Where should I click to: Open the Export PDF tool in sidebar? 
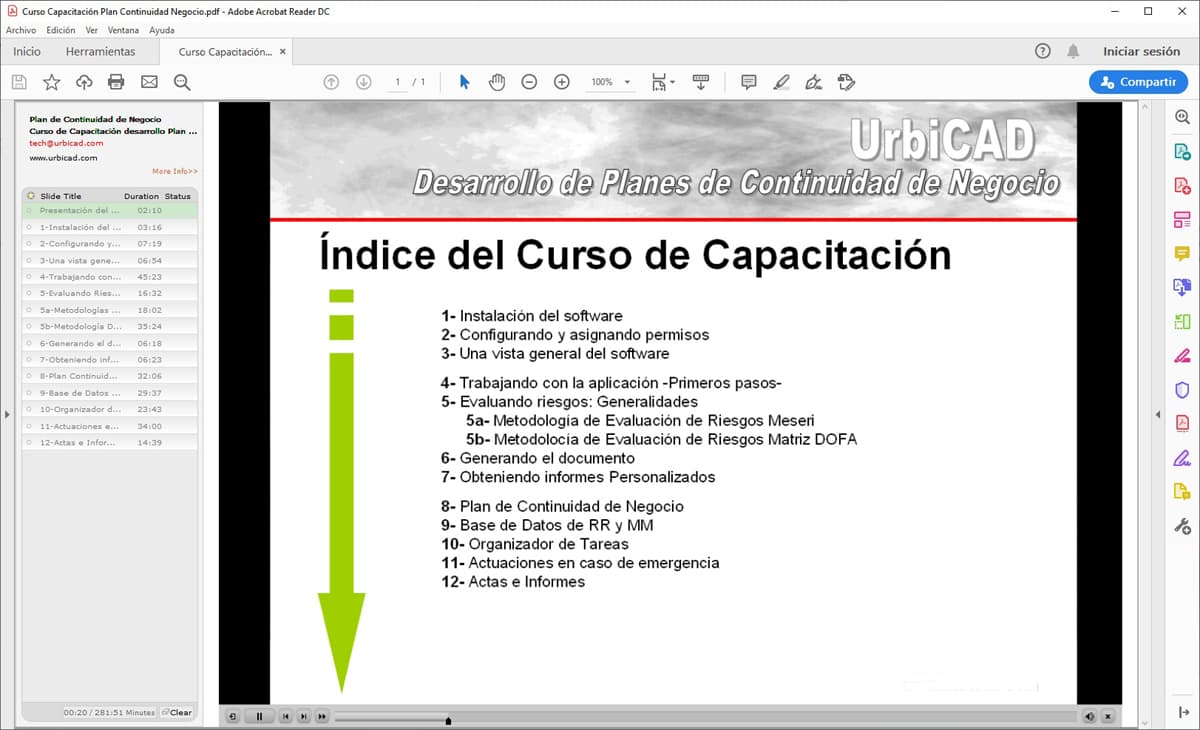click(x=1182, y=152)
